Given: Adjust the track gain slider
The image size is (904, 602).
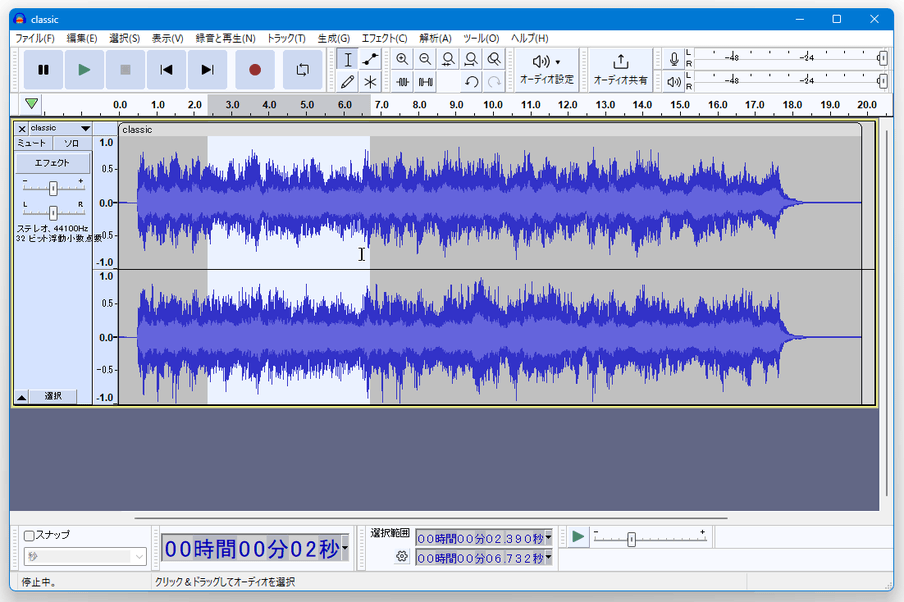Looking at the screenshot, I should pos(53,188).
